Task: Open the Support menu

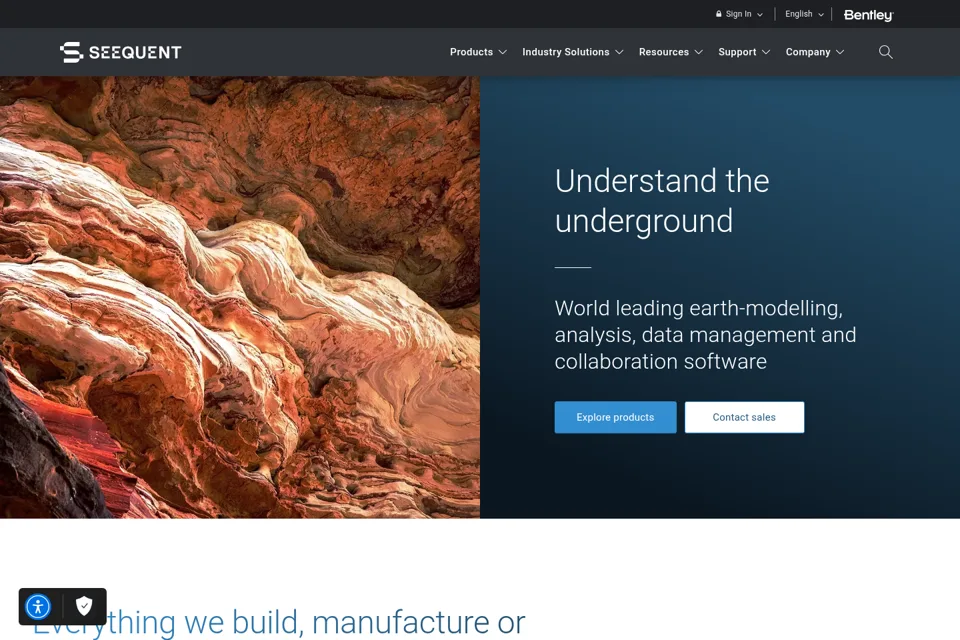Action: [737, 52]
